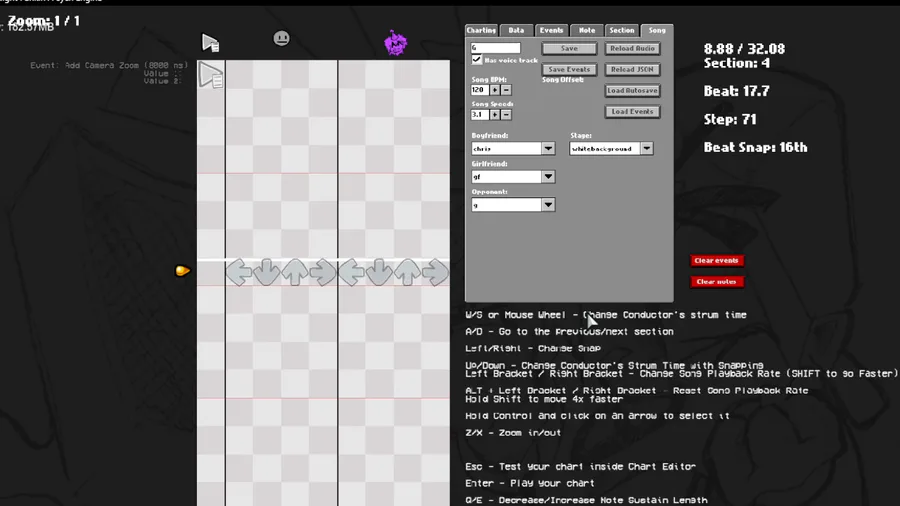The height and width of the screenshot is (506, 900).
Task: Click the red Clear events button
Action: coord(717,260)
